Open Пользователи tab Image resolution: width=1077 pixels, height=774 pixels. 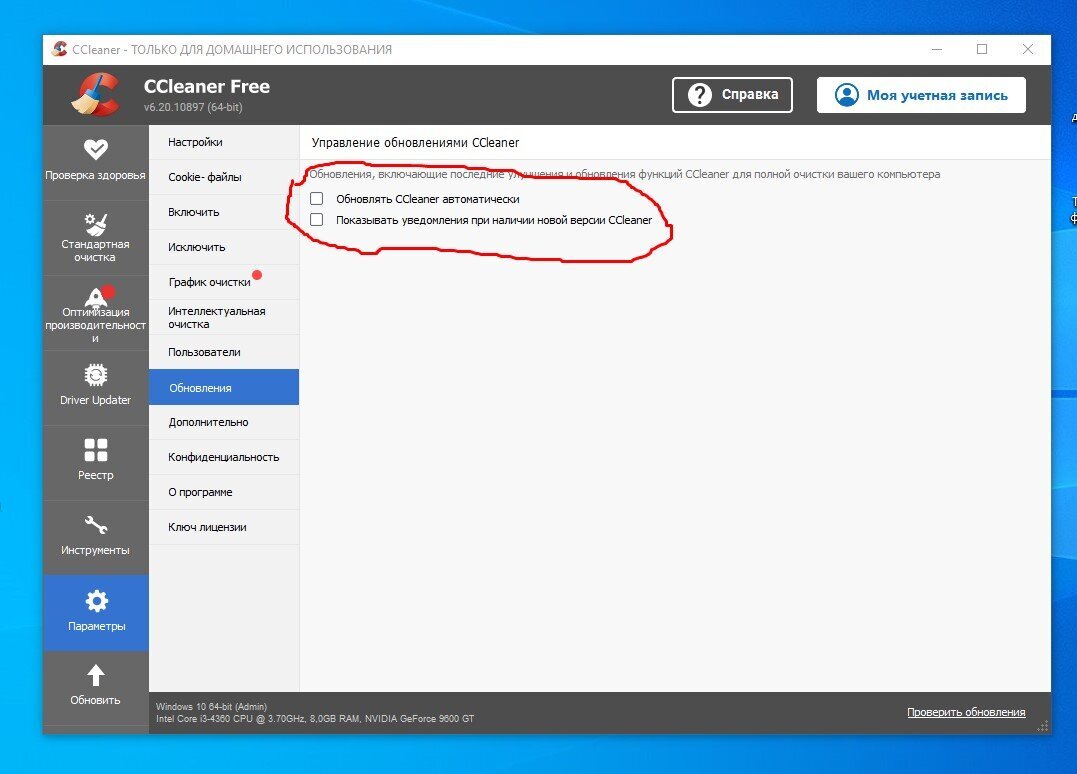(224, 352)
